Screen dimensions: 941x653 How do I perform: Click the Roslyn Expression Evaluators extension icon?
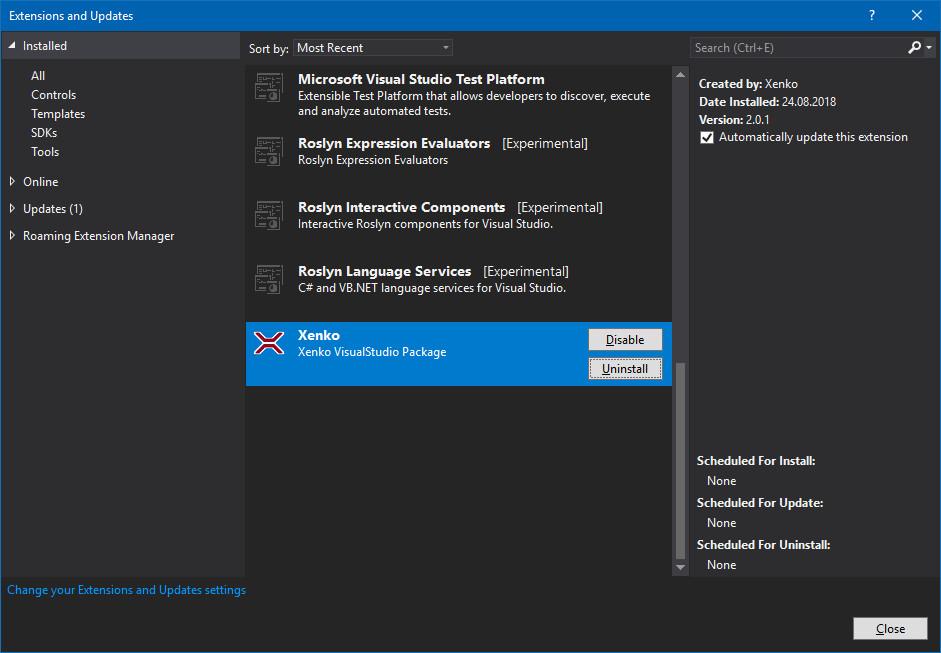click(269, 151)
